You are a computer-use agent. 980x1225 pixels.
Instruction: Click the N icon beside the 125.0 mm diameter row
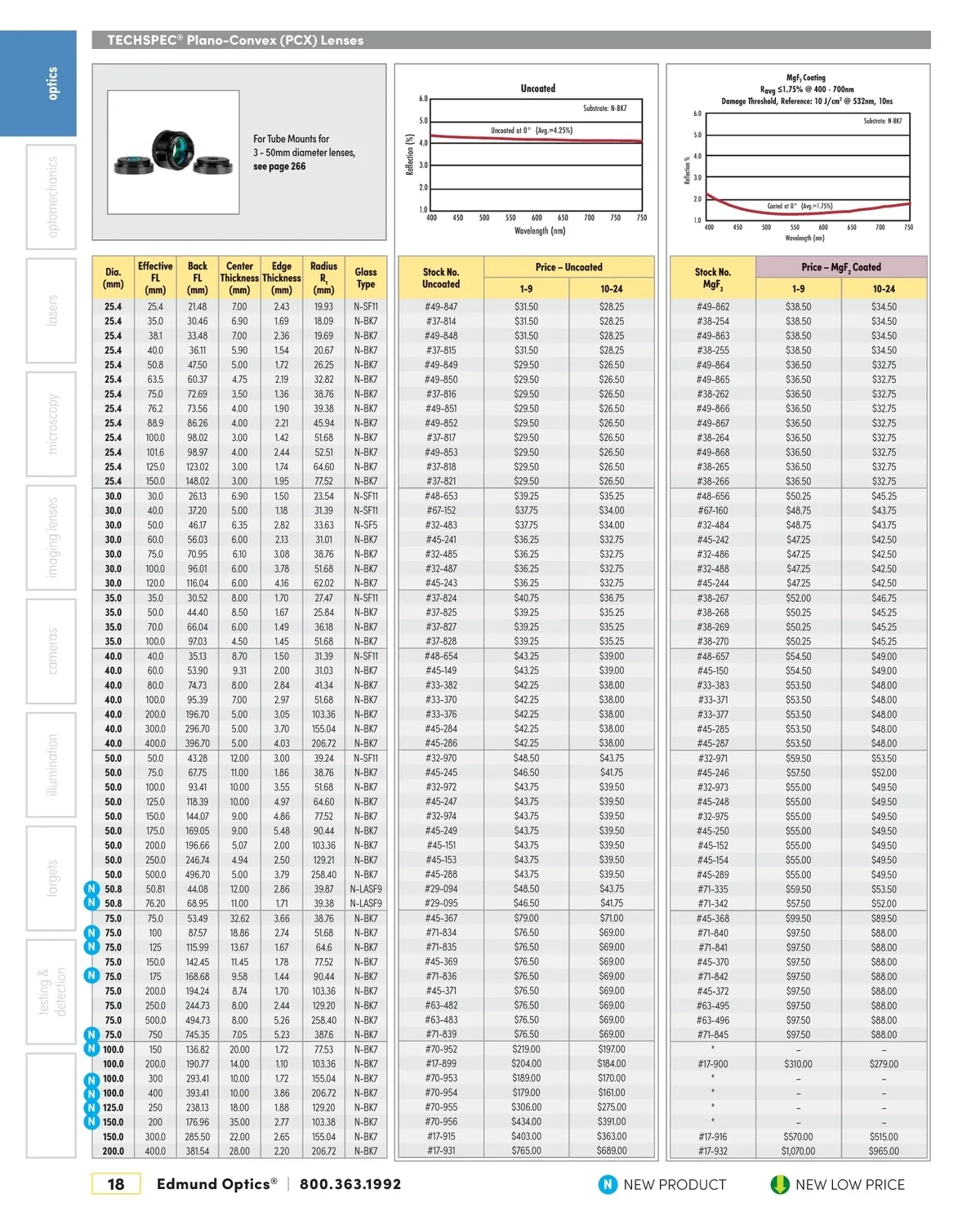click(92, 1108)
